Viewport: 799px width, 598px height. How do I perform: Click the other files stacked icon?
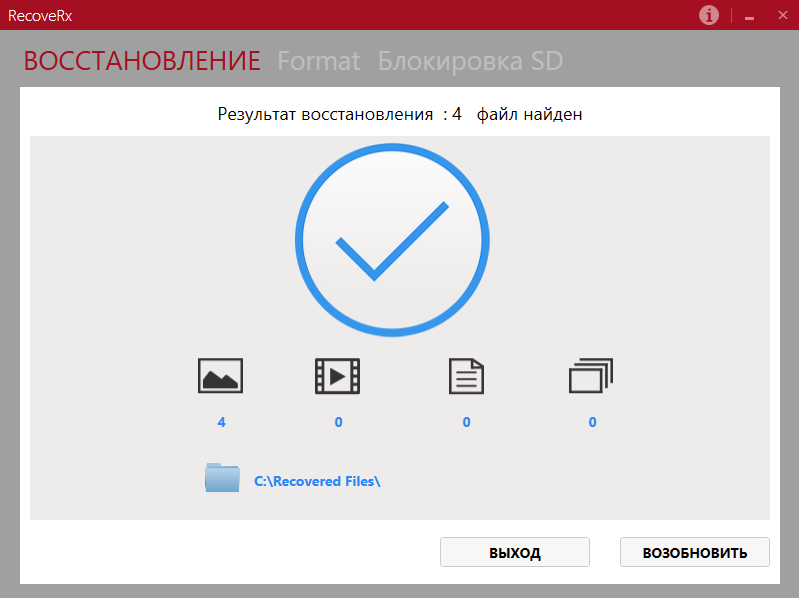click(x=590, y=376)
